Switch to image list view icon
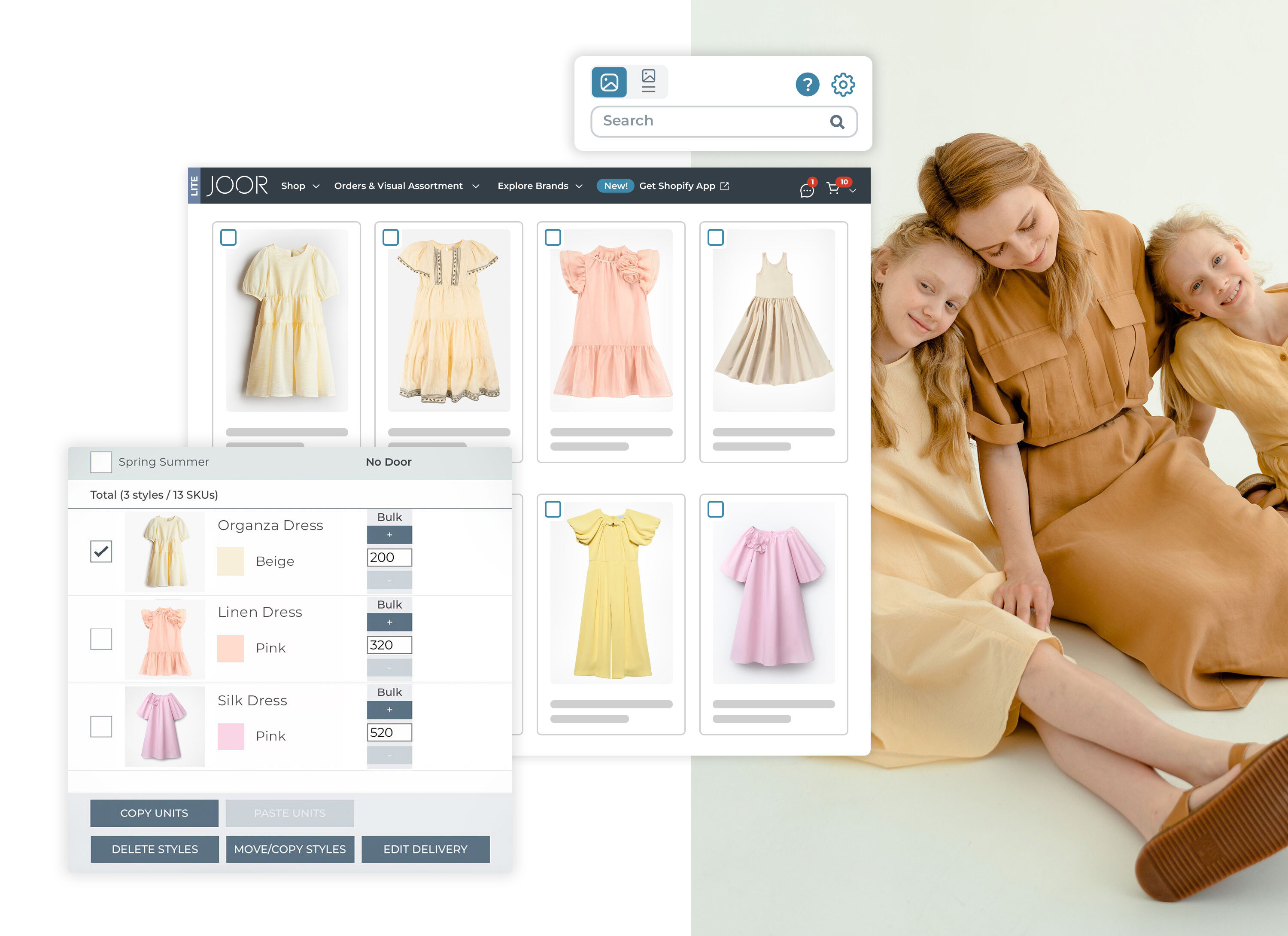 pyautogui.click(x=649, y=81)
